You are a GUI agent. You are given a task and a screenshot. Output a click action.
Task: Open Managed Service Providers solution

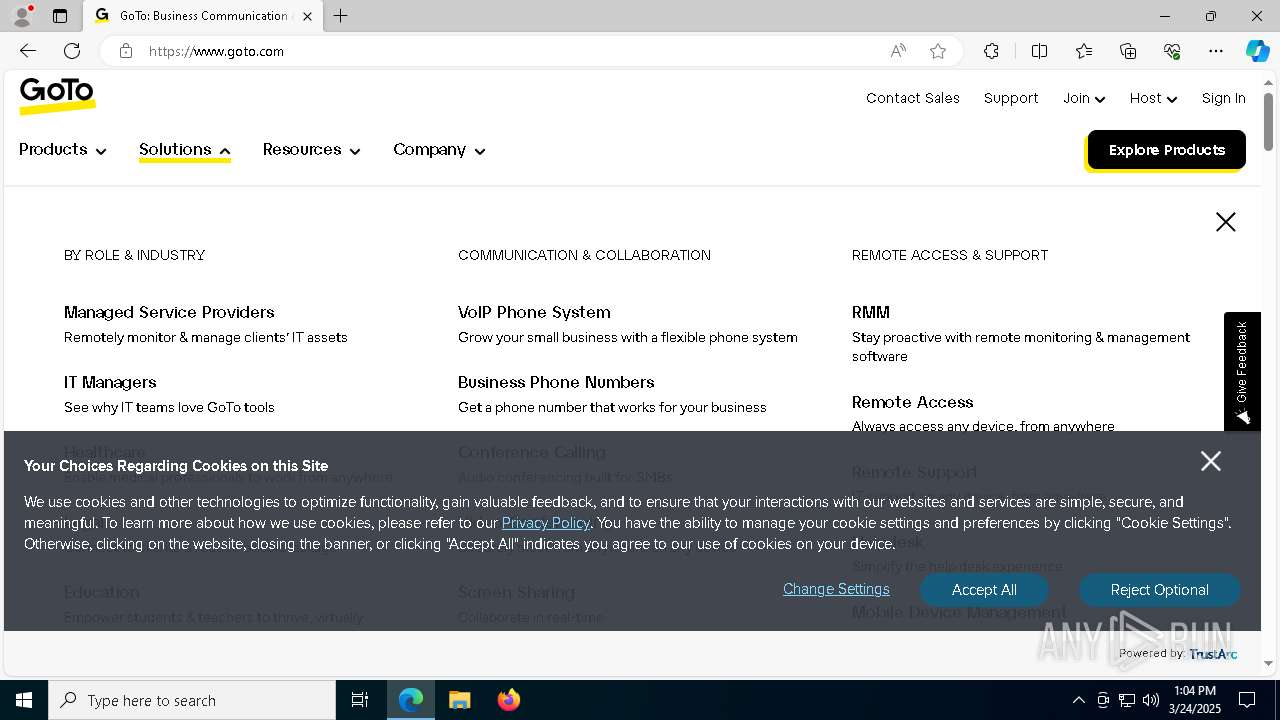click(169, 312)
